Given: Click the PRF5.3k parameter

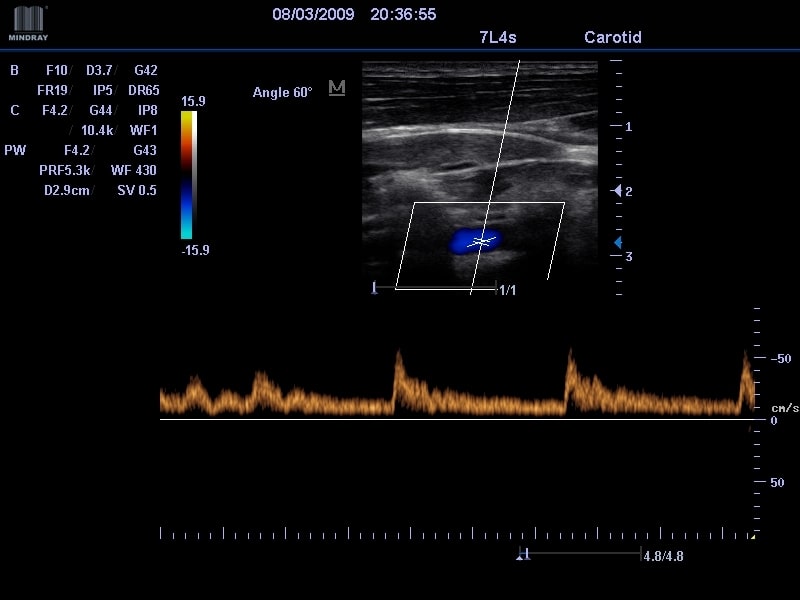Looking at the screenshot, I should [x=65, y=171].
